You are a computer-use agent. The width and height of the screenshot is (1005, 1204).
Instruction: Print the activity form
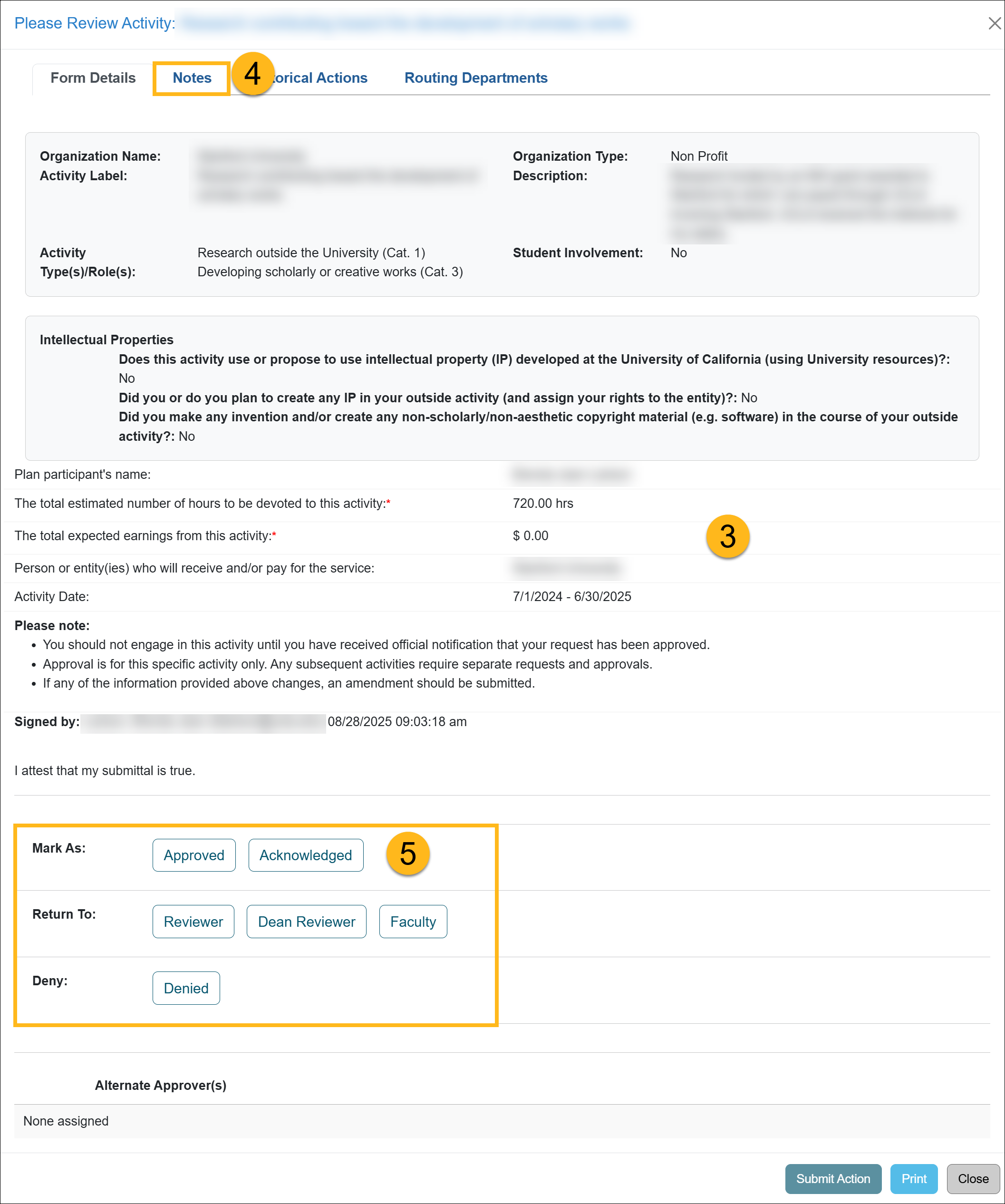tap(913, 1178)
